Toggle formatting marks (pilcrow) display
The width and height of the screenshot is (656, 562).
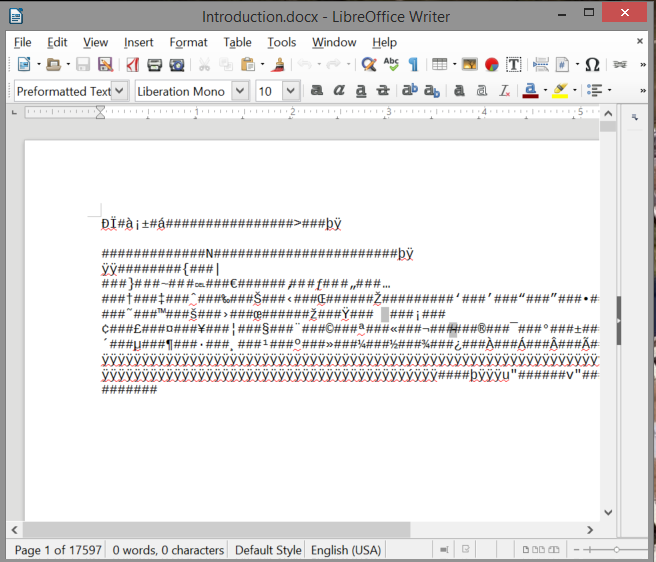click(413, 64)
